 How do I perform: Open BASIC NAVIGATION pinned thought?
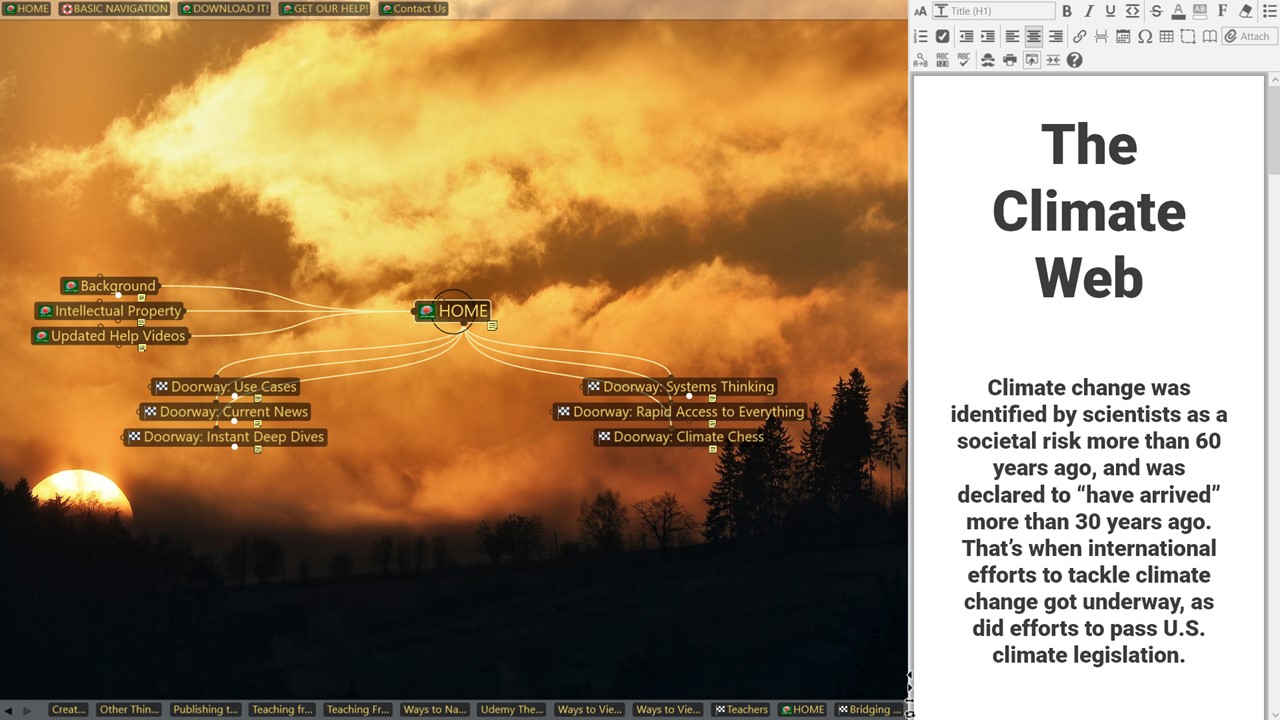click(114, 9)
